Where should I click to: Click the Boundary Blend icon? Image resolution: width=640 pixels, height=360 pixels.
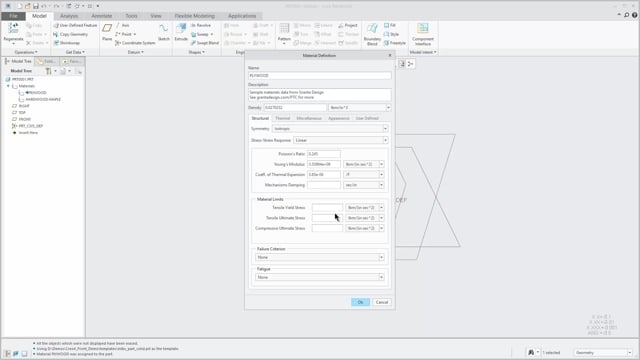click(x=372, y=29)
